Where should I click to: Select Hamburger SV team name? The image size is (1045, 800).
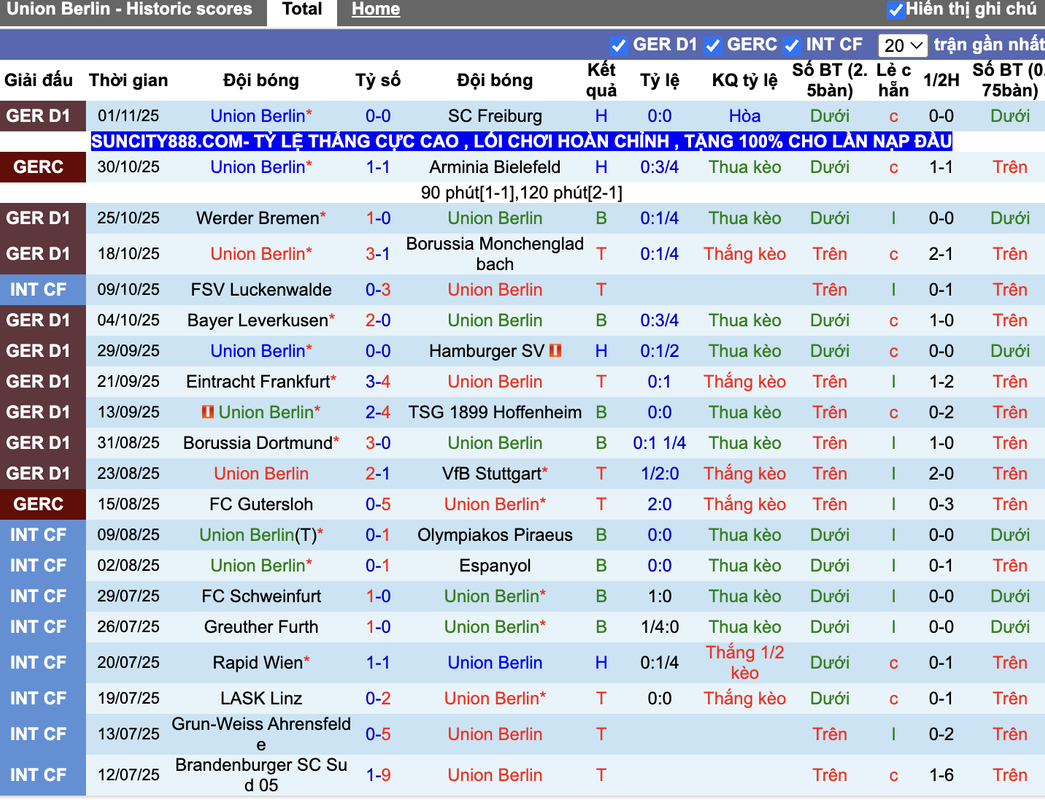click(x=487, y=351)
